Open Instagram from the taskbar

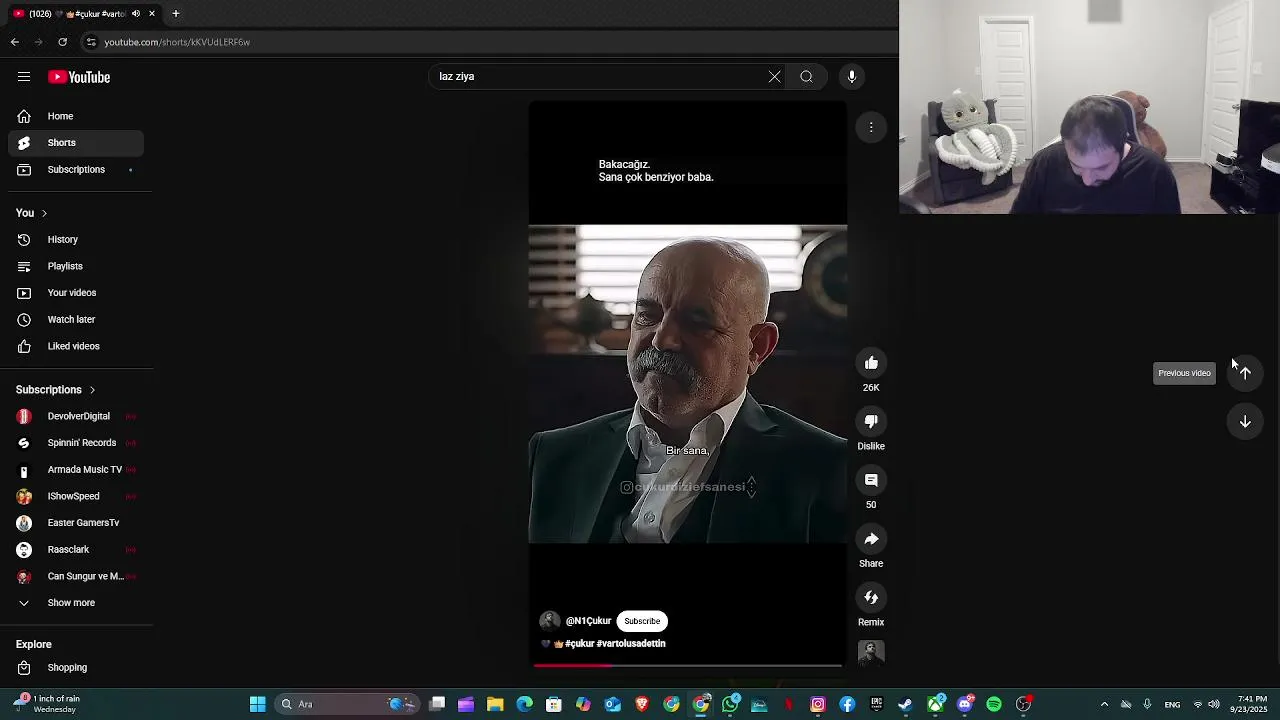[818, 704]
